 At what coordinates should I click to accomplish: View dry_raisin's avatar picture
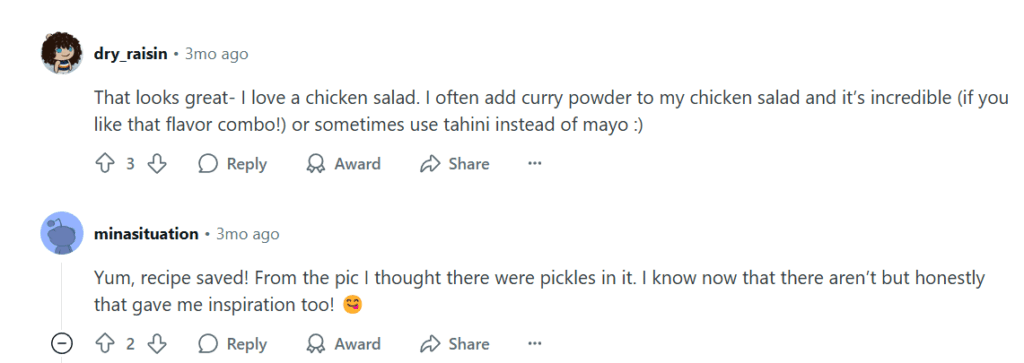click(62, 53)
